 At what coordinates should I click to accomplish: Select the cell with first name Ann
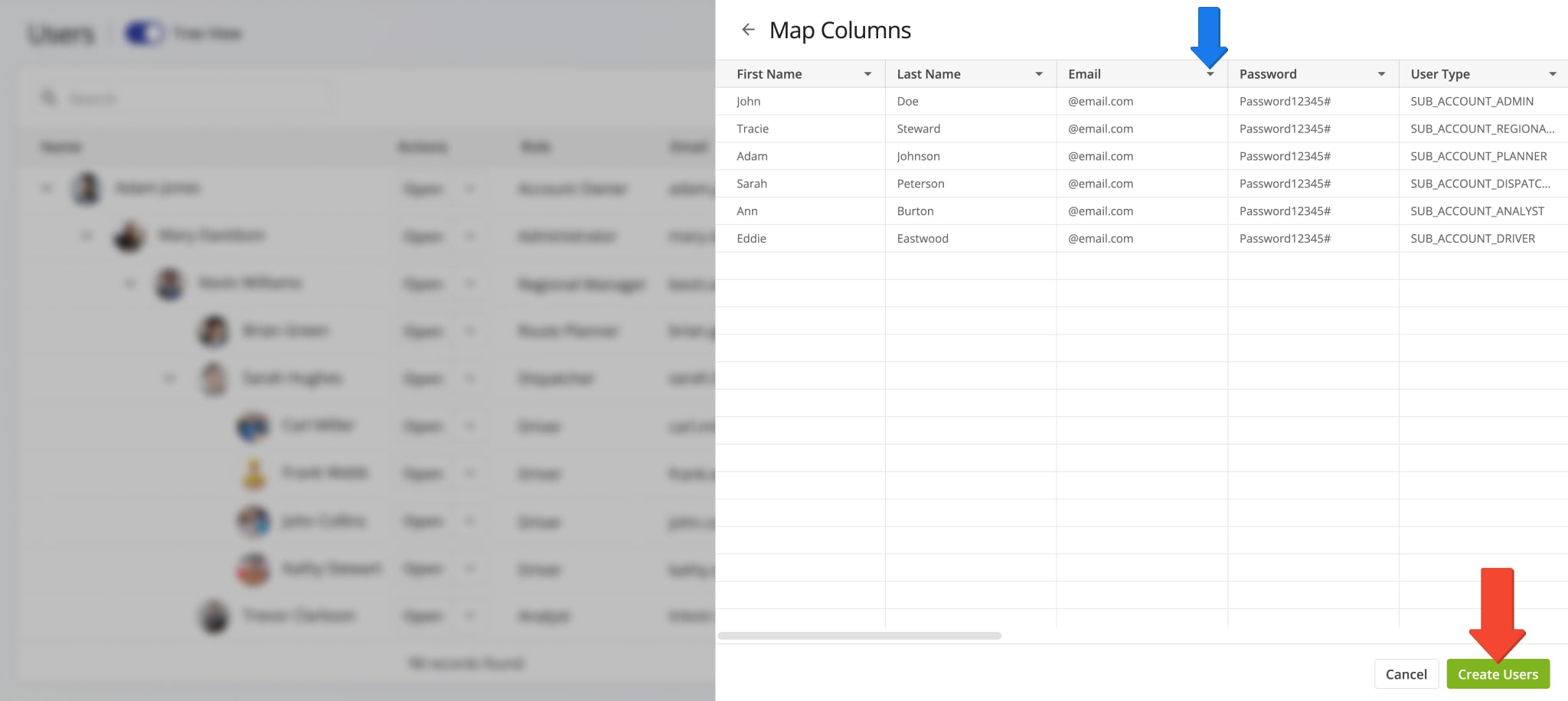tap(800, 211)
